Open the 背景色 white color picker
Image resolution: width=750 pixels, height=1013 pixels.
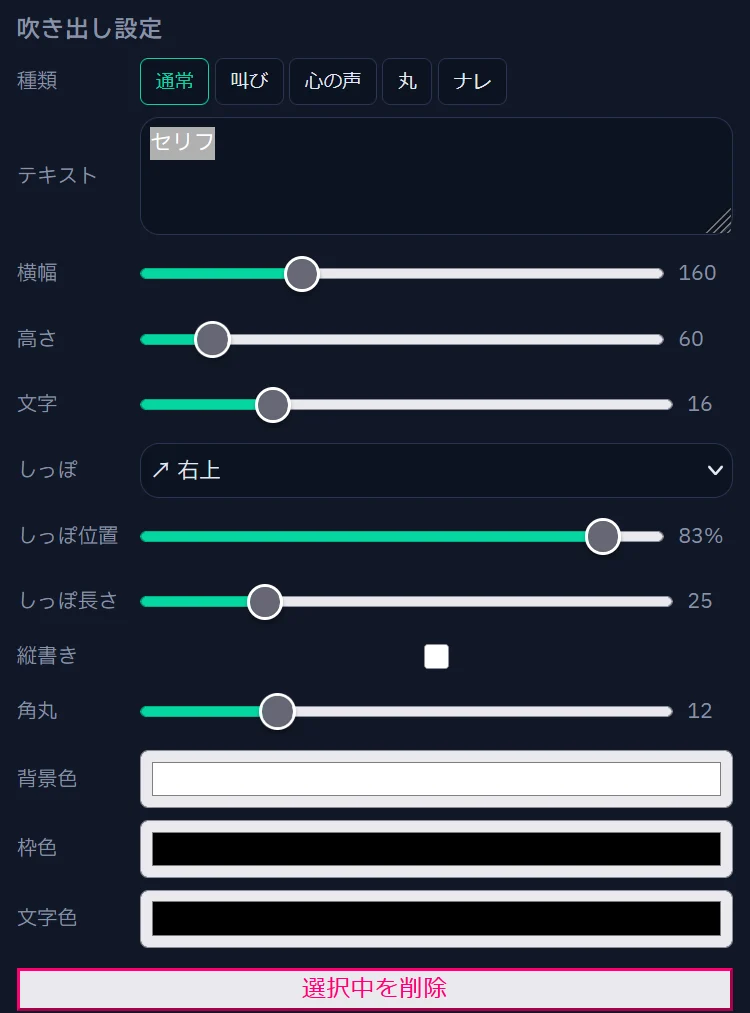tap(436, 779)
